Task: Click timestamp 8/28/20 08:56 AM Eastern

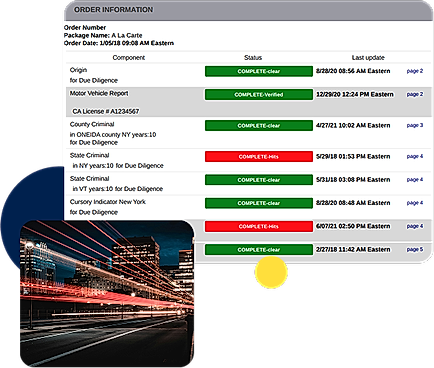Action: pos(353,71)
